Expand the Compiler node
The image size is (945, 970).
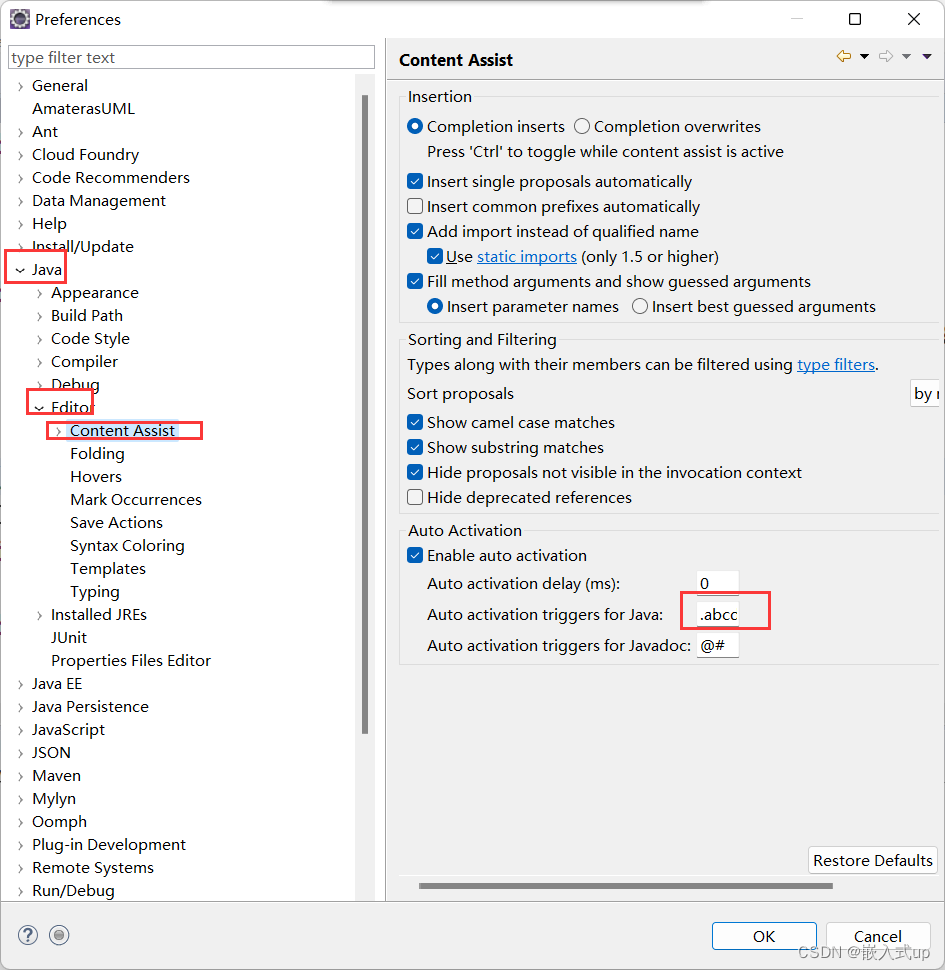[40, 363]
